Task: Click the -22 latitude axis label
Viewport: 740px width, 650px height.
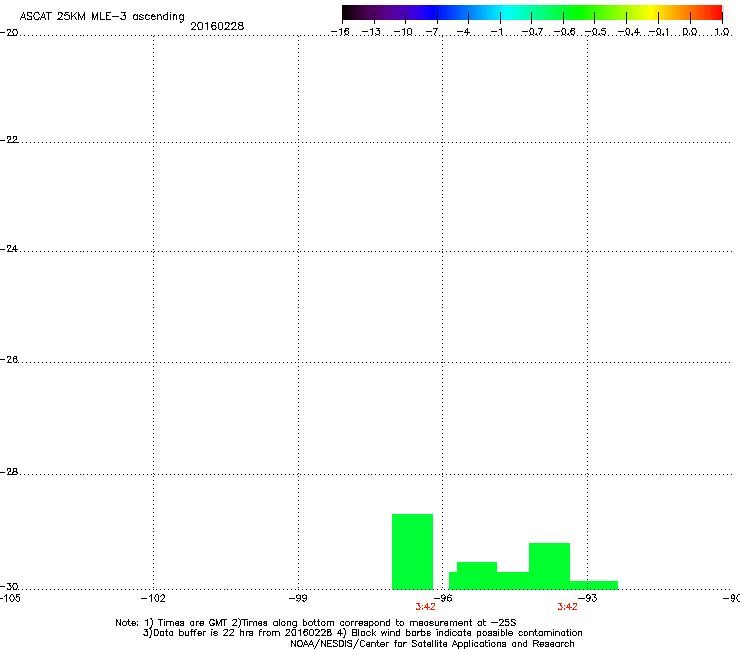Action: coord(9,140)
